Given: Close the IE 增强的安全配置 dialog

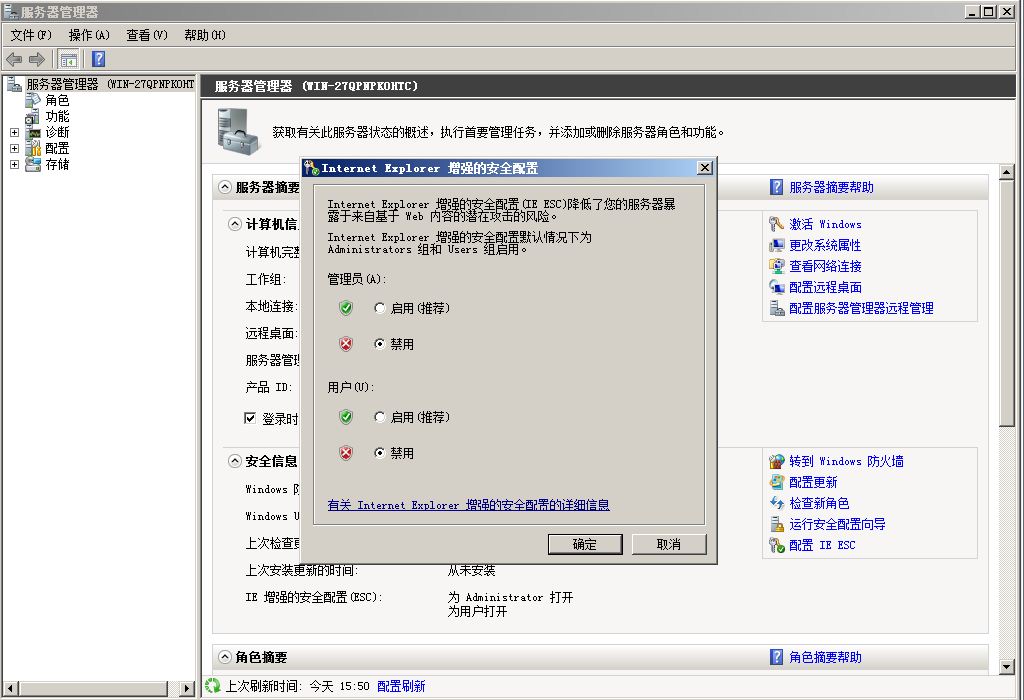Looking at the screenshot, I should tap(705, 168).
